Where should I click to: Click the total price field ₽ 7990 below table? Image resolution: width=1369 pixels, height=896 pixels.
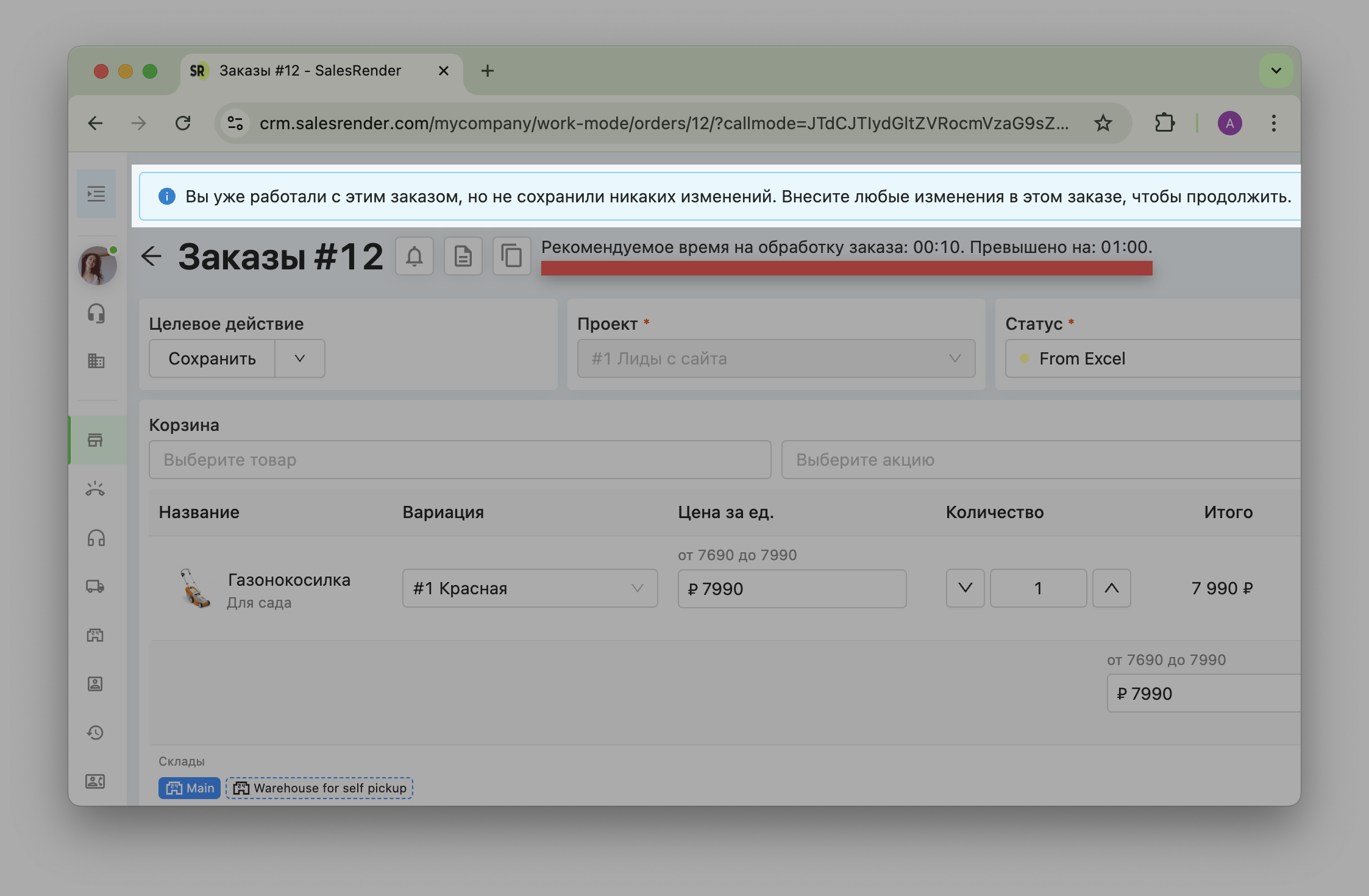[x=1204, y=694]
